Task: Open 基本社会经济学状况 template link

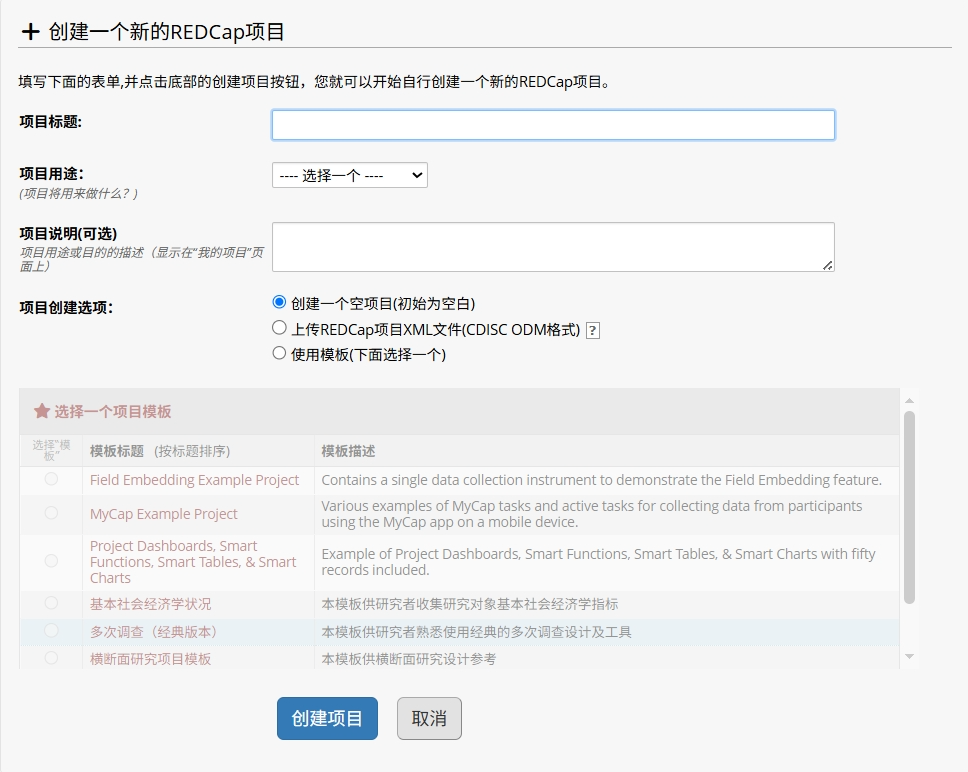Action: (151, 604)
